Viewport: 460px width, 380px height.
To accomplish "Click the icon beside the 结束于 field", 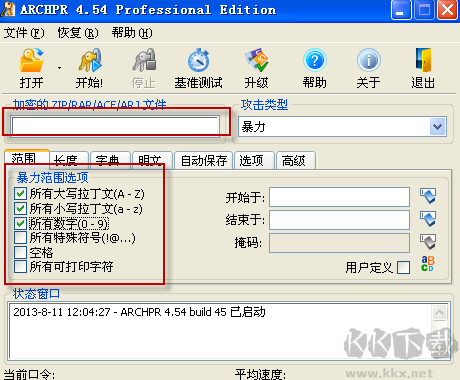I will click(x=428, y=219).
